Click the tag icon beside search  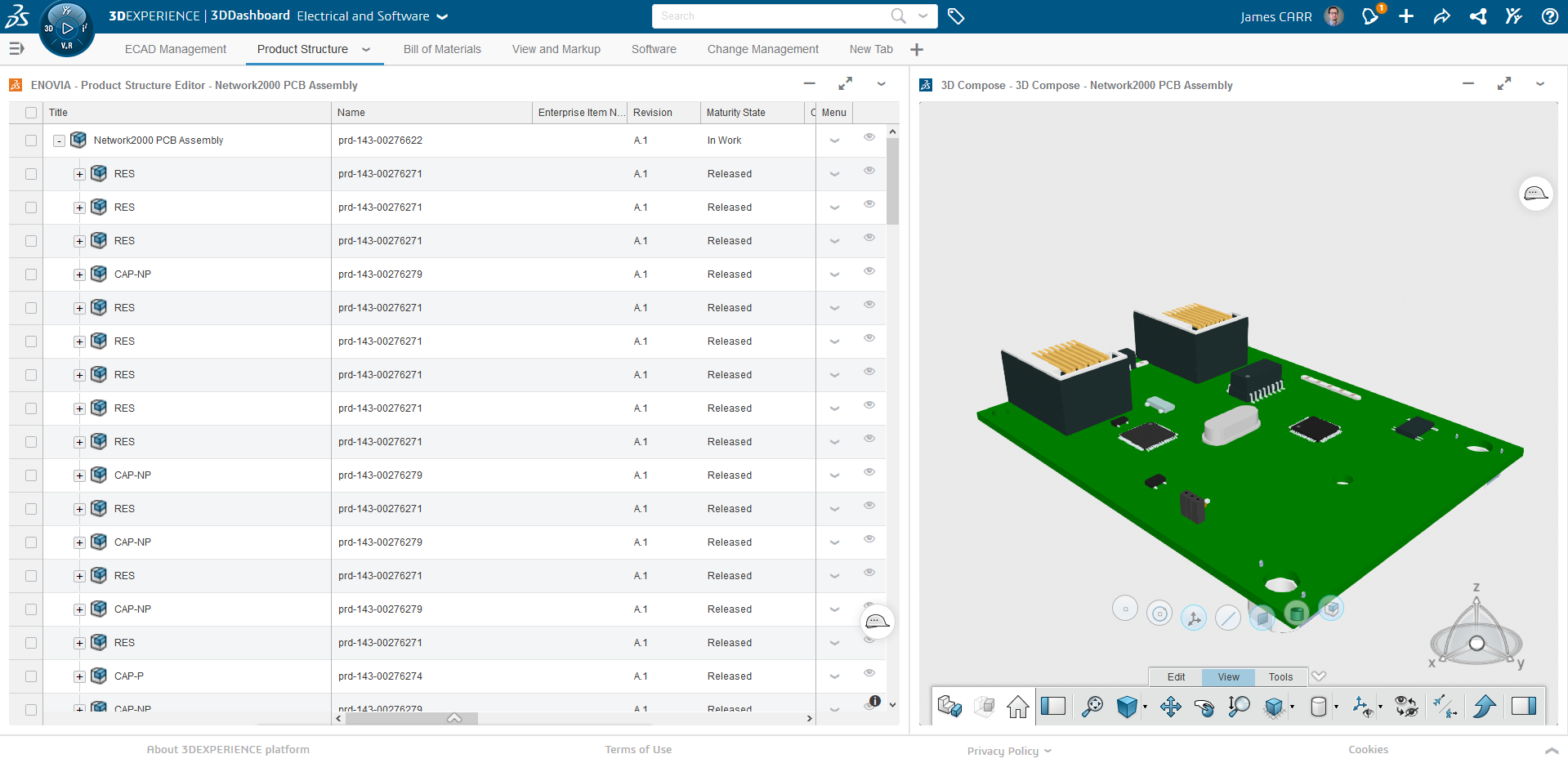(x=956, y=16)
